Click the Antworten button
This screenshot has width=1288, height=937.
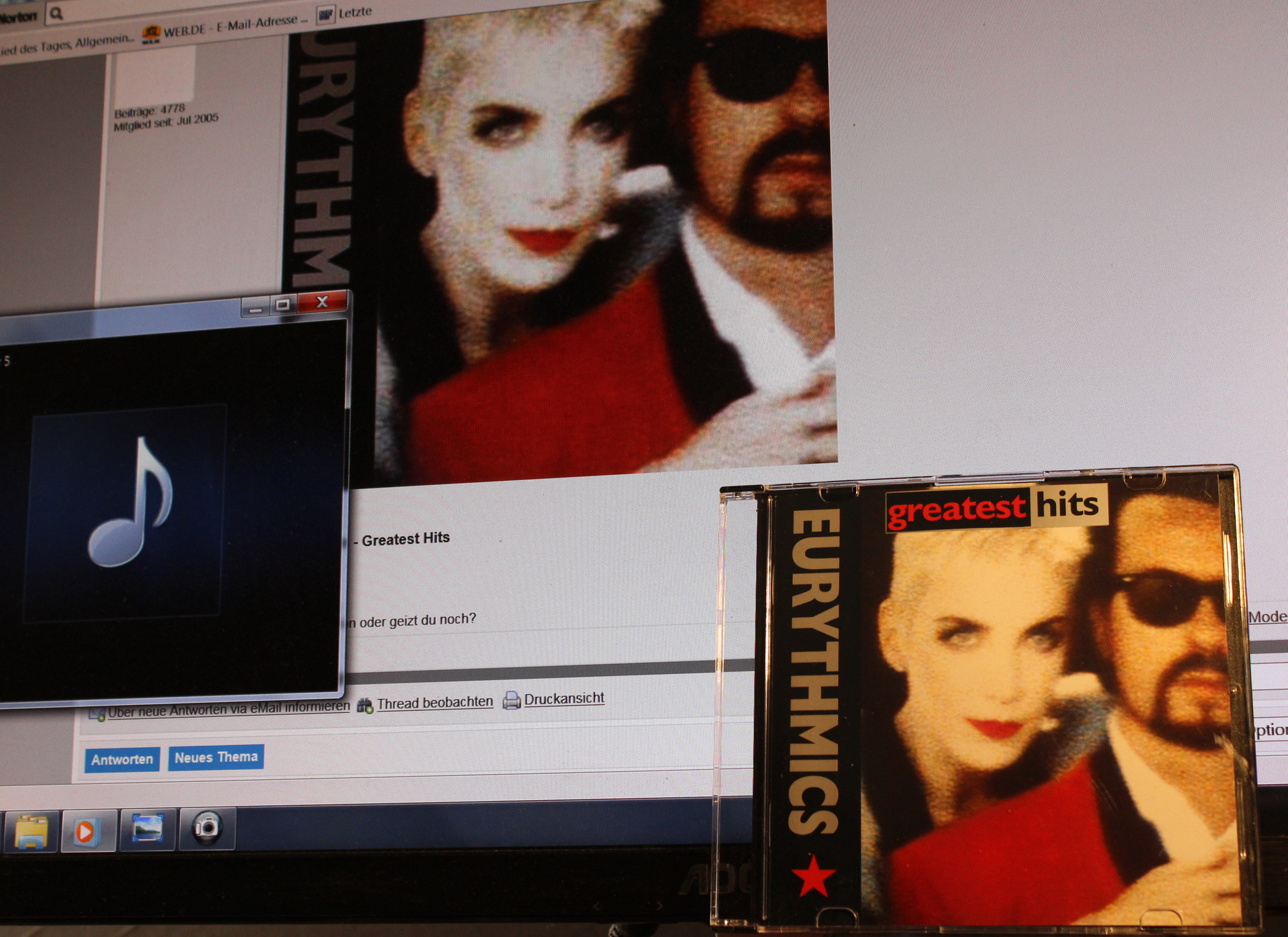[122, 760]
